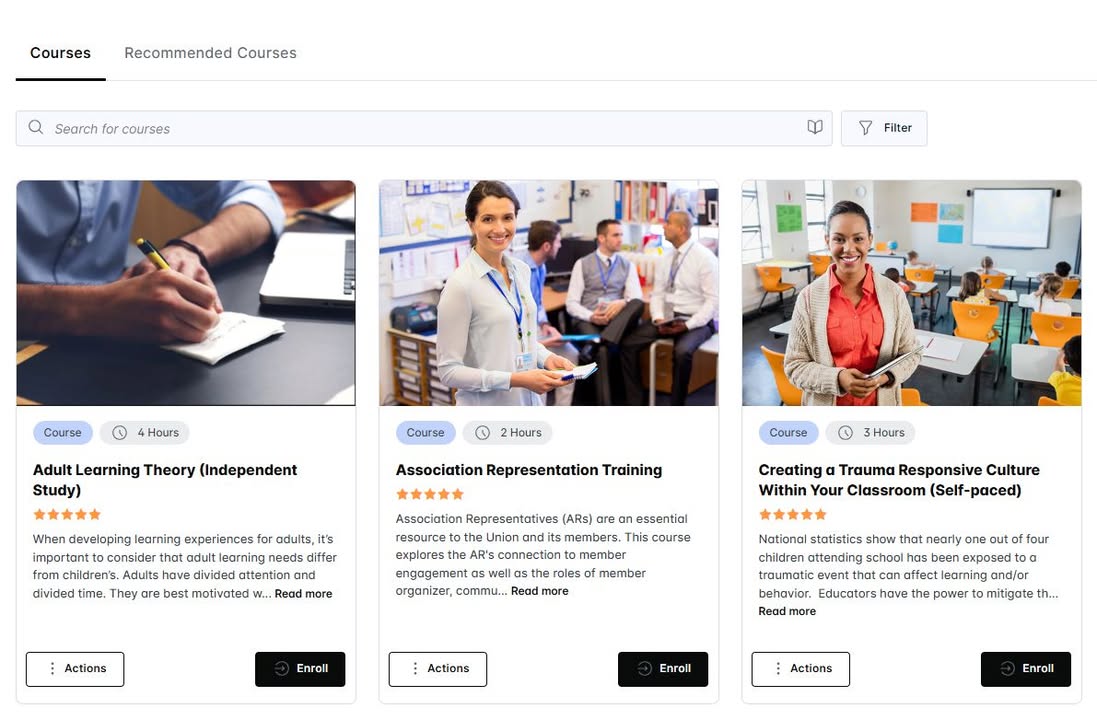Click five-star rating under Association Representation Training
The height and width of the screenshot is (720, 1097).
click(x=430, y=494)
